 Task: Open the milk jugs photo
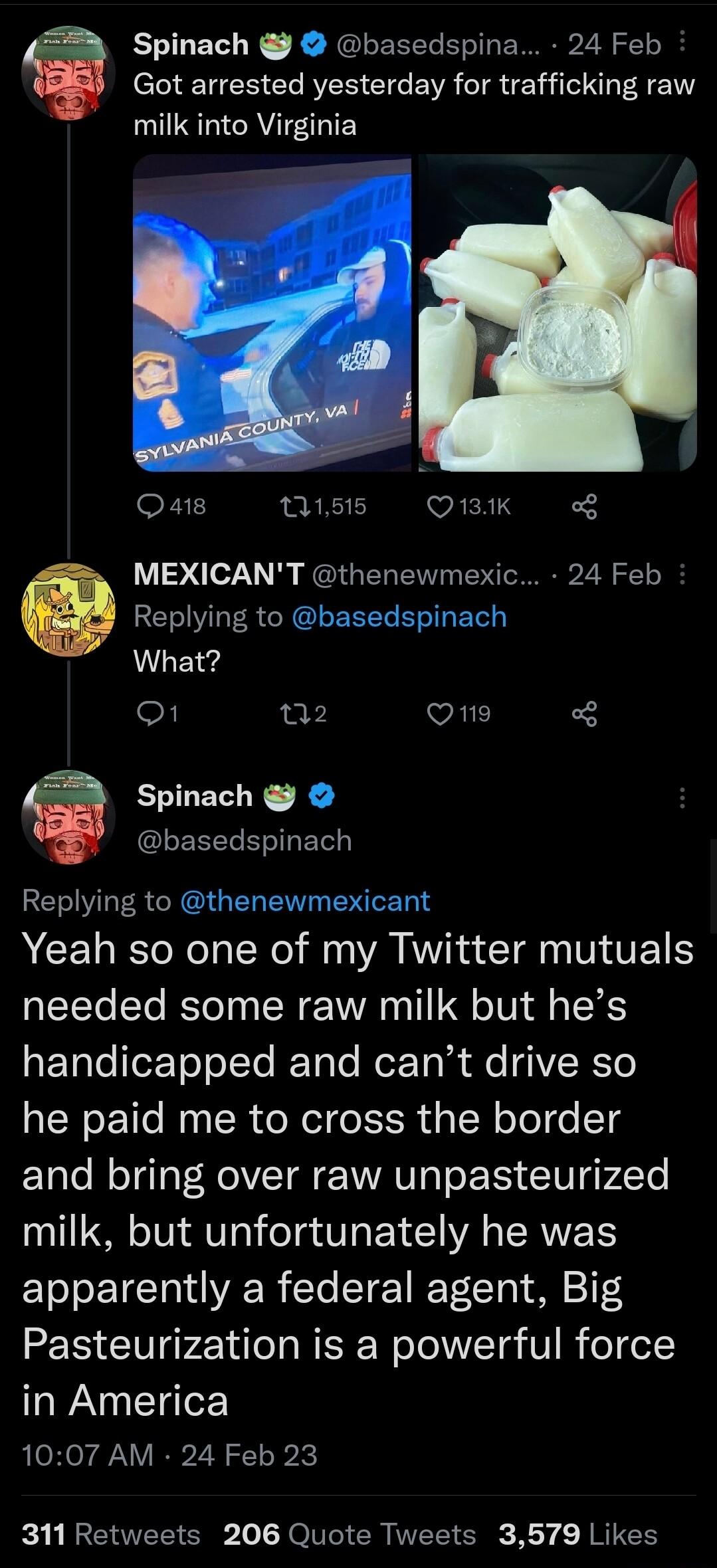558,312
